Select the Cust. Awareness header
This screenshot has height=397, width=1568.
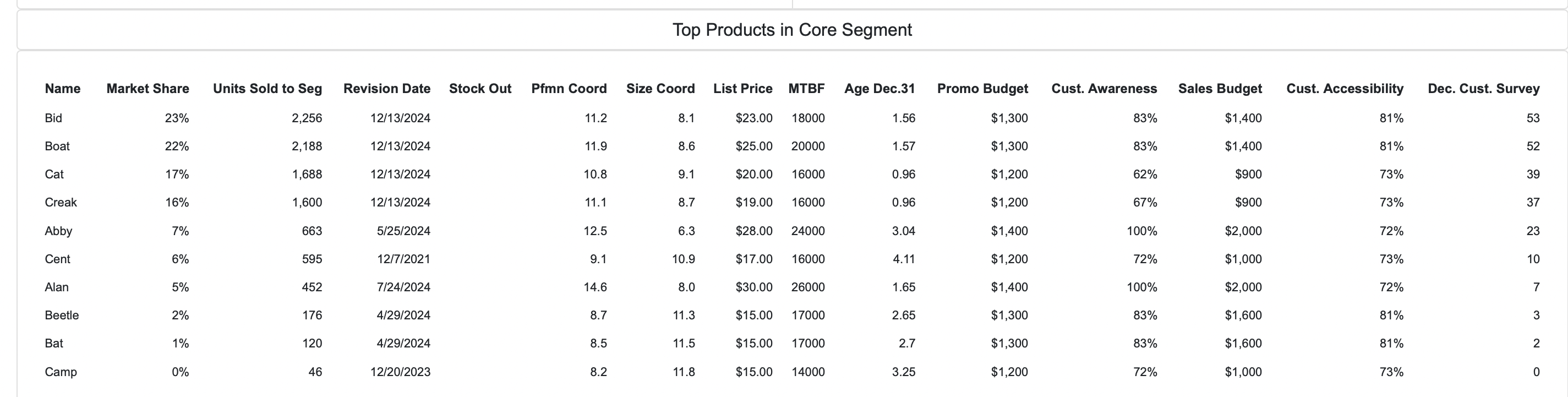click(x=1104, y=89)
